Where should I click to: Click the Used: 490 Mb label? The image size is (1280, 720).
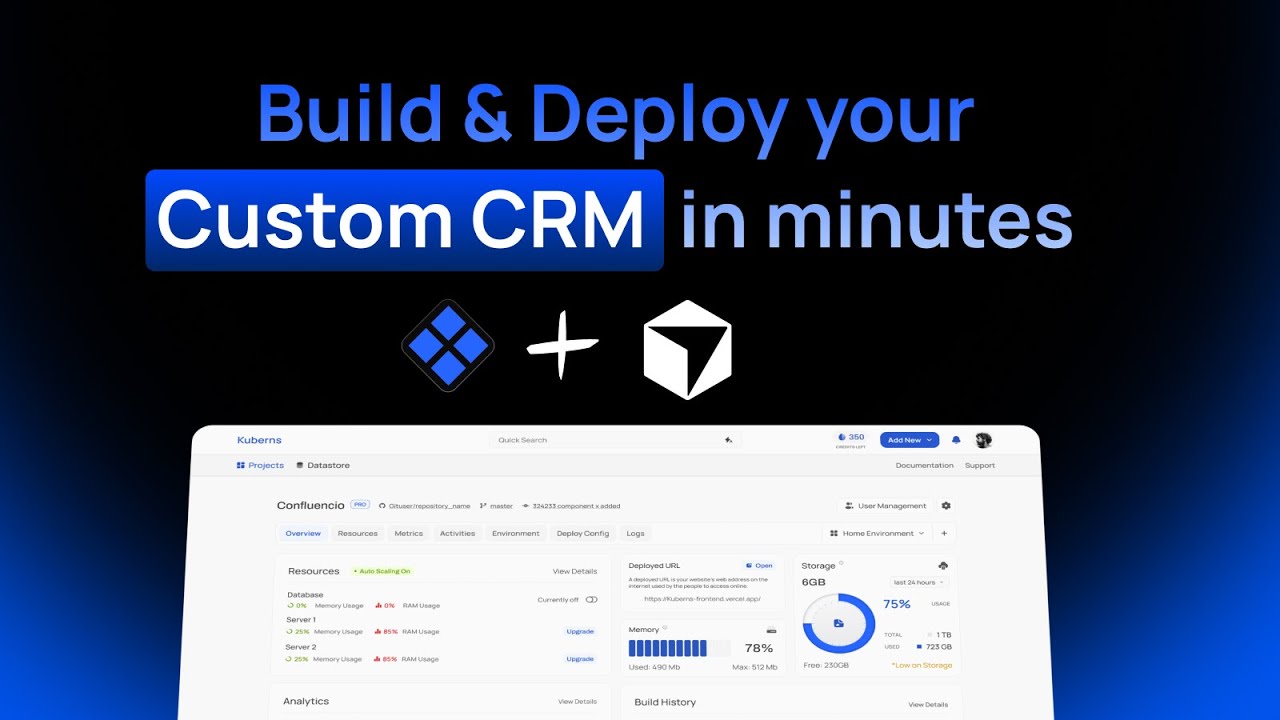[x=655, y=667]
